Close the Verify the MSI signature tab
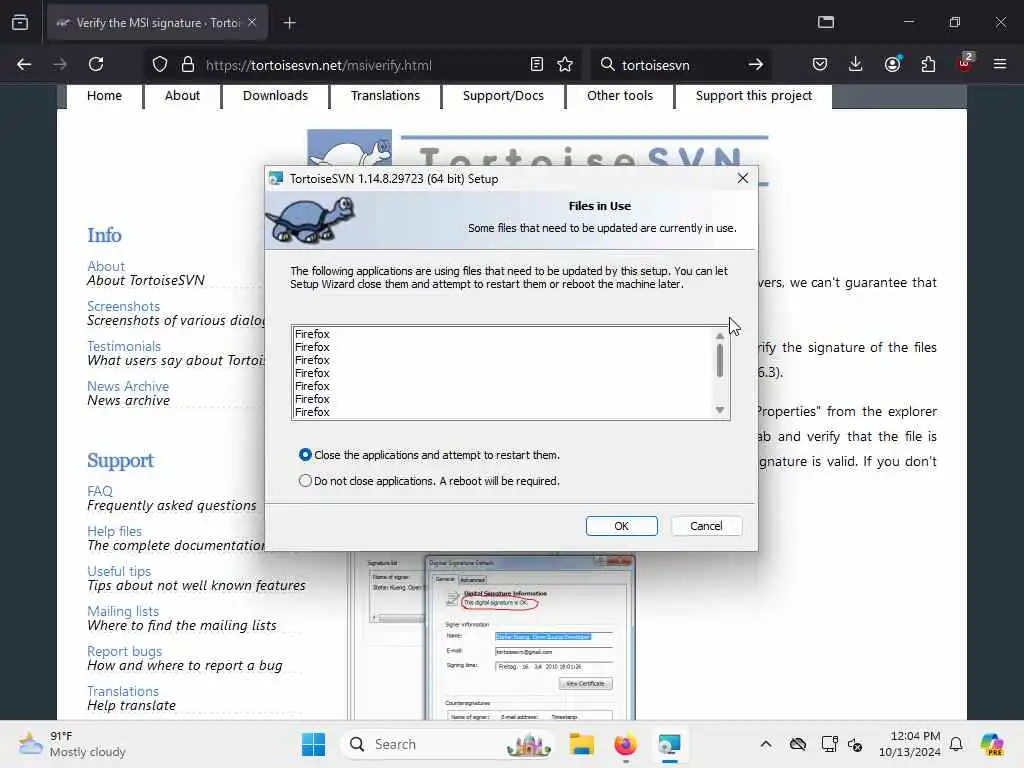This screenshot has height=768, width=1024. 252,22
